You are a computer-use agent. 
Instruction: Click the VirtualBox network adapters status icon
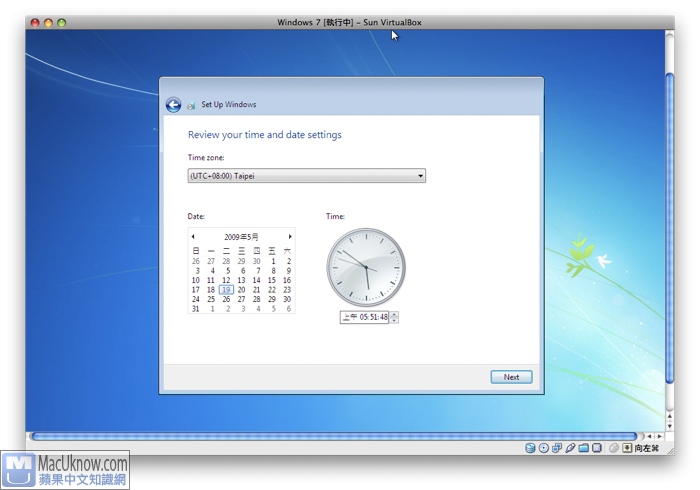[557, 448]
